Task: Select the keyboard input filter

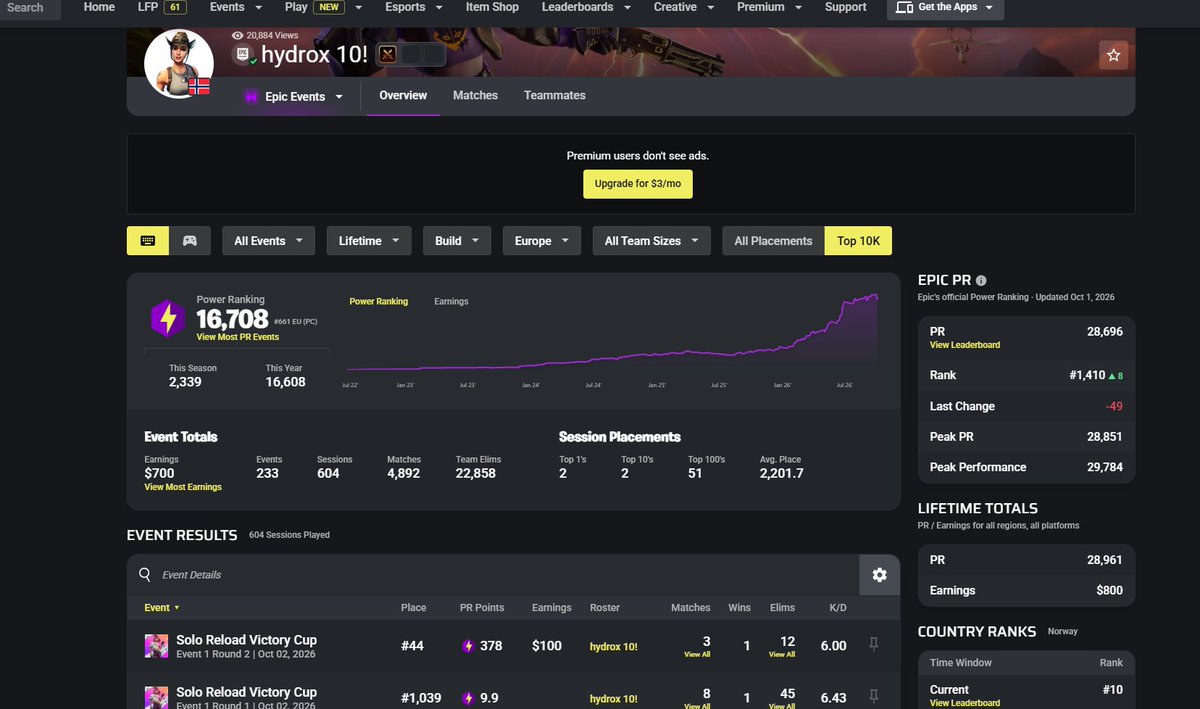Action: (148, 241)
